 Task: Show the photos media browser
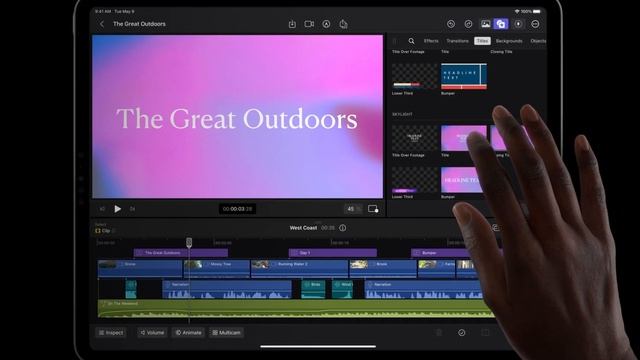coord(485,24)
